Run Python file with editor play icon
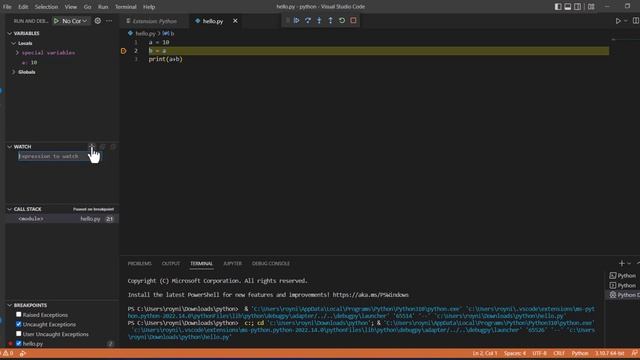640x360 pixels. point(618,21)
